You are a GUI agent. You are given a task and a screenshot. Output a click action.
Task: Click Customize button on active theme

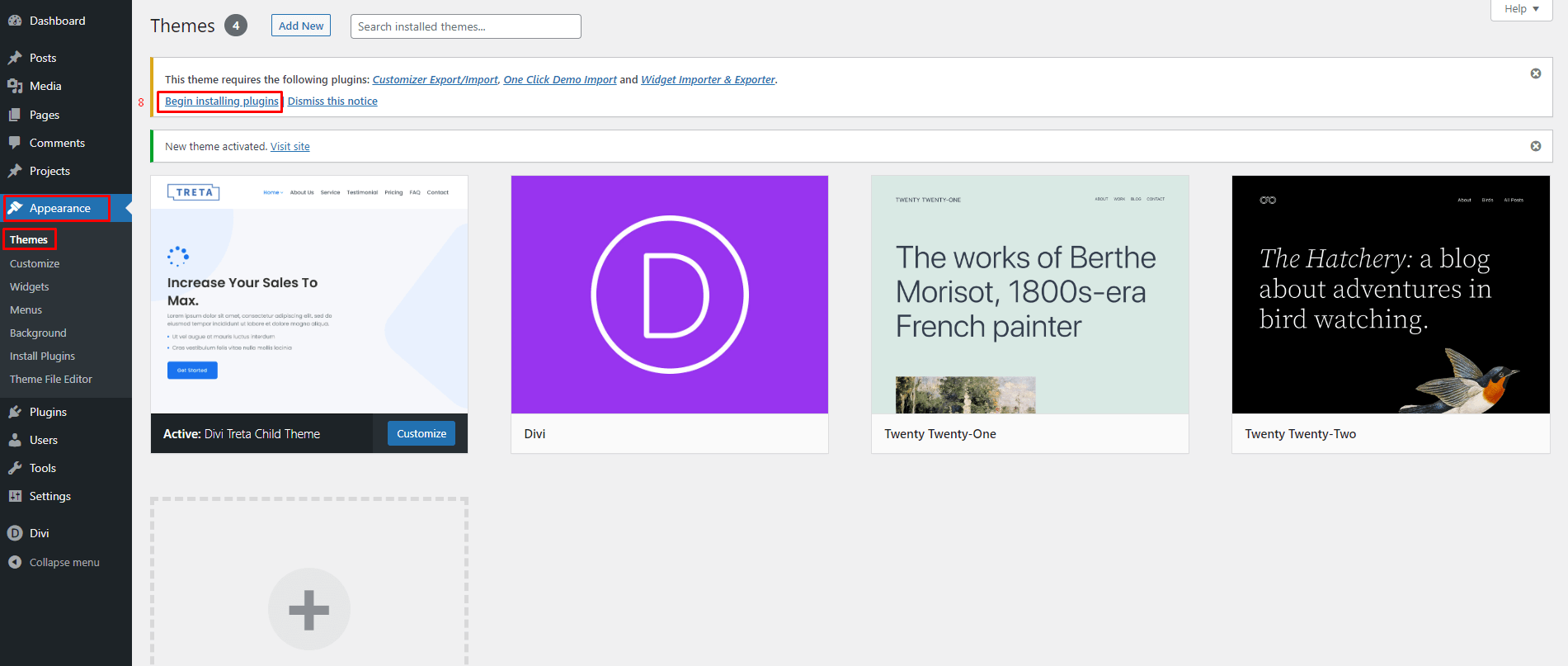421,433
